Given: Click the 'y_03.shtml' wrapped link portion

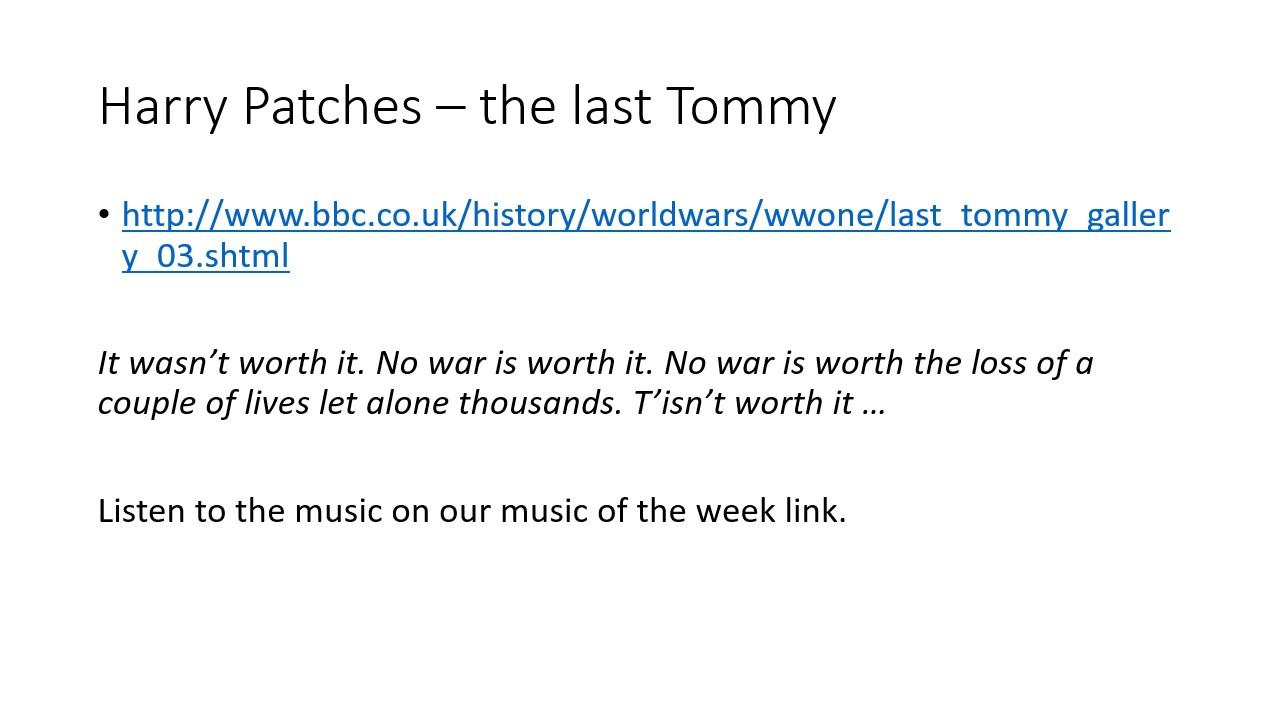Looking at the screenshot, I should click(x=205, y=257).
